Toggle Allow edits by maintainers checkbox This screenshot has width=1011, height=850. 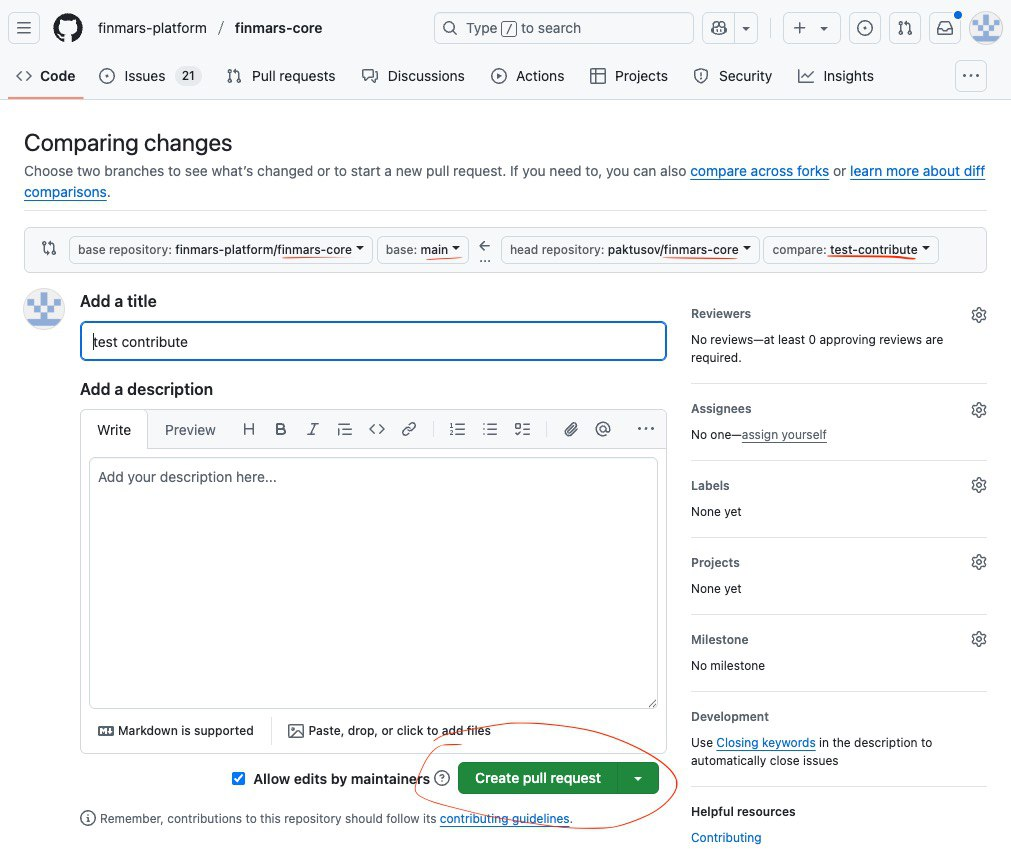tap(239, 778)
